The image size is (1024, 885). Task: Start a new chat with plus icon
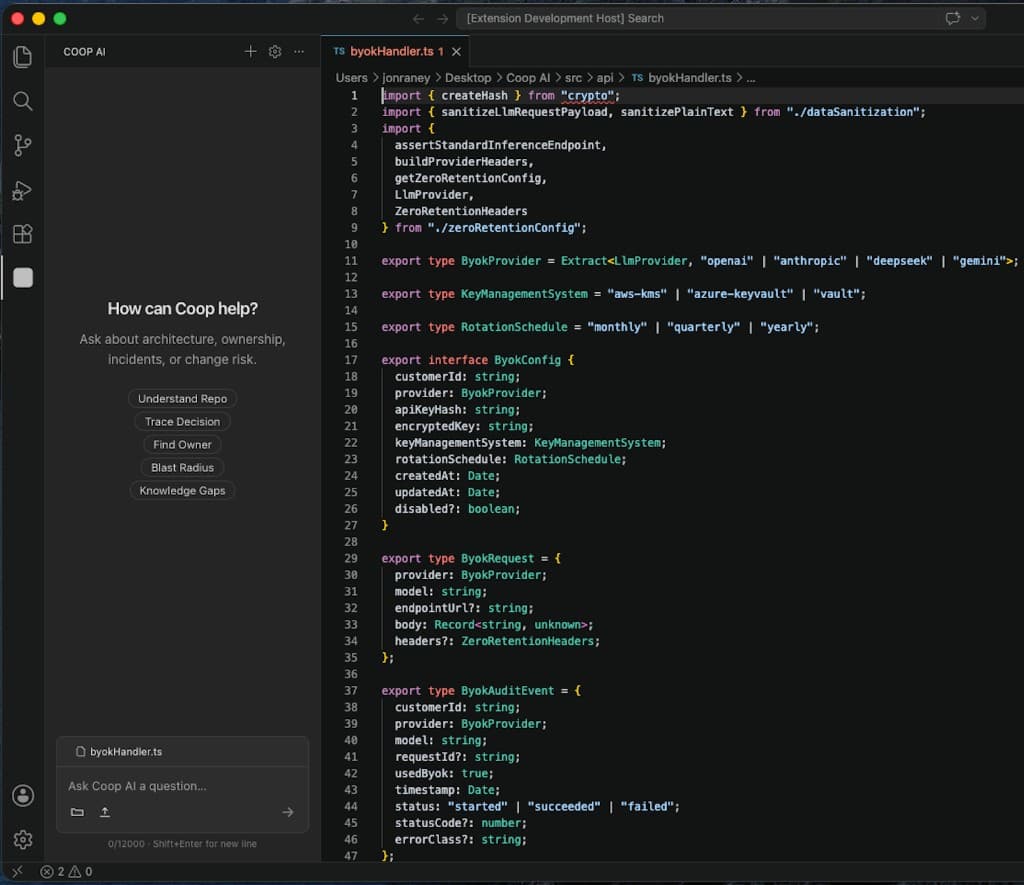(x=250, y=52)
